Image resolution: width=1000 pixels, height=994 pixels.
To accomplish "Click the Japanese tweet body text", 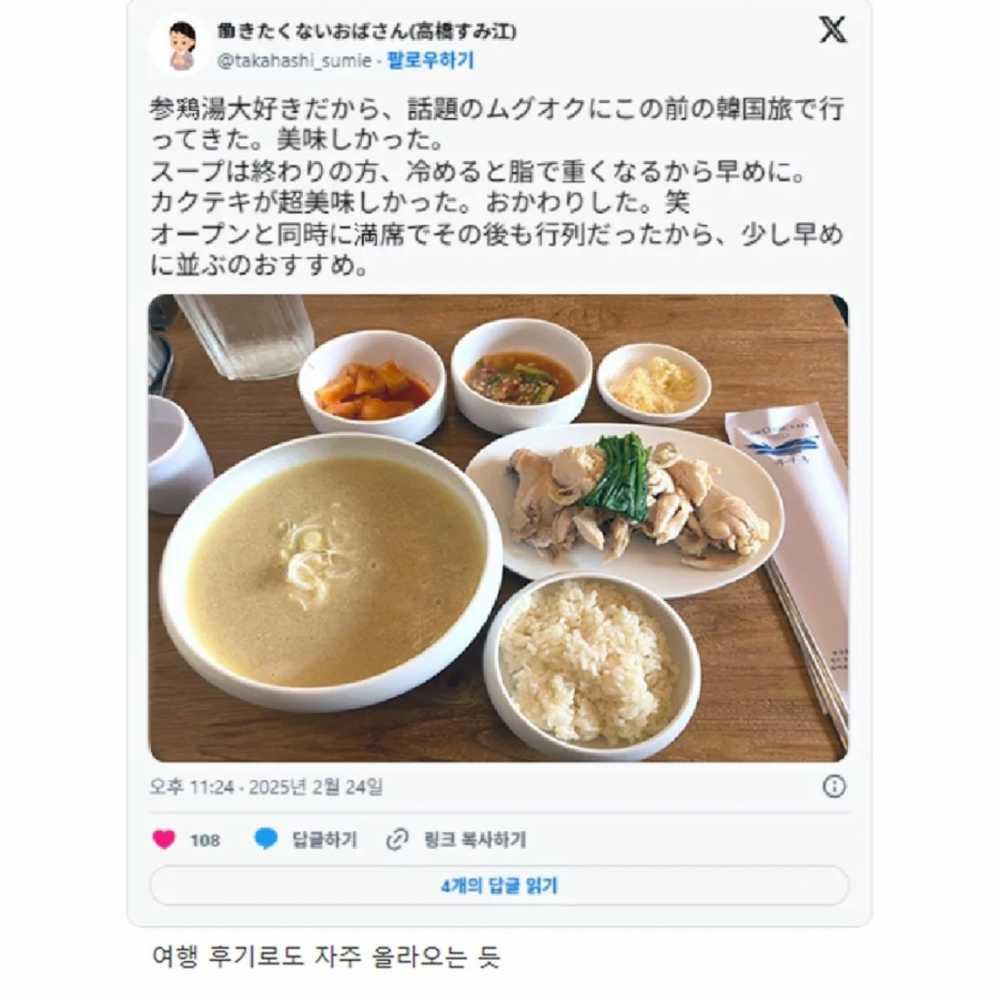I will (x=497, y=187).
